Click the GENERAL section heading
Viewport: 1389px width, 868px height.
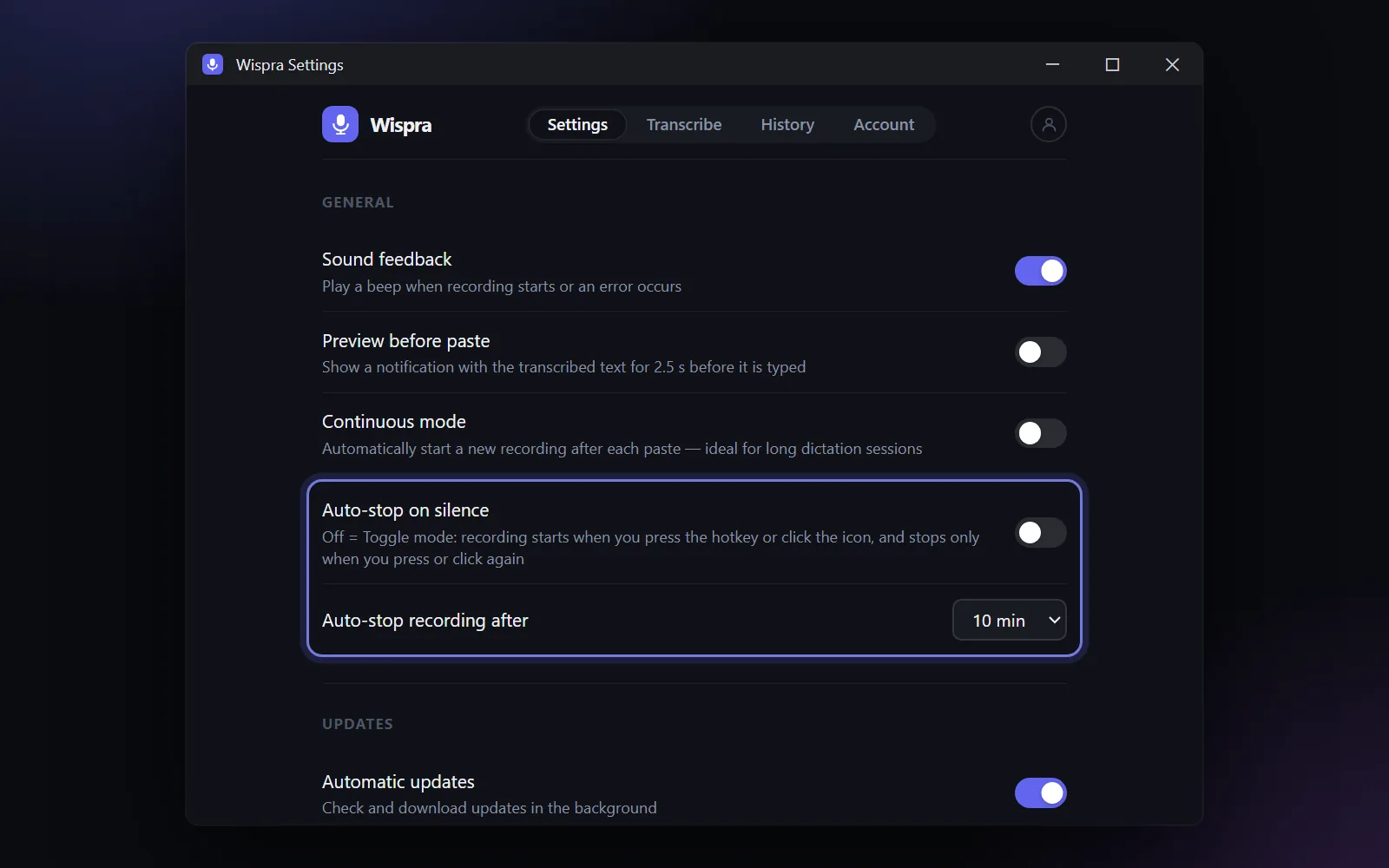coord(358,202)
